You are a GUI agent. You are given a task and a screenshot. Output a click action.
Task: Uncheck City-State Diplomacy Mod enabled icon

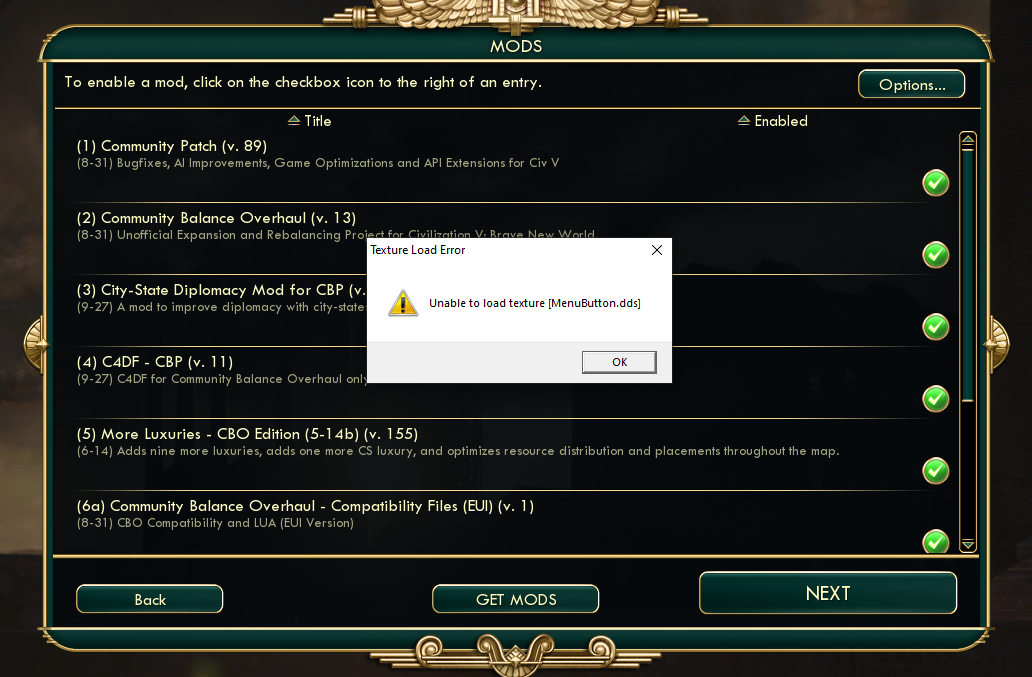pos(935,327)
